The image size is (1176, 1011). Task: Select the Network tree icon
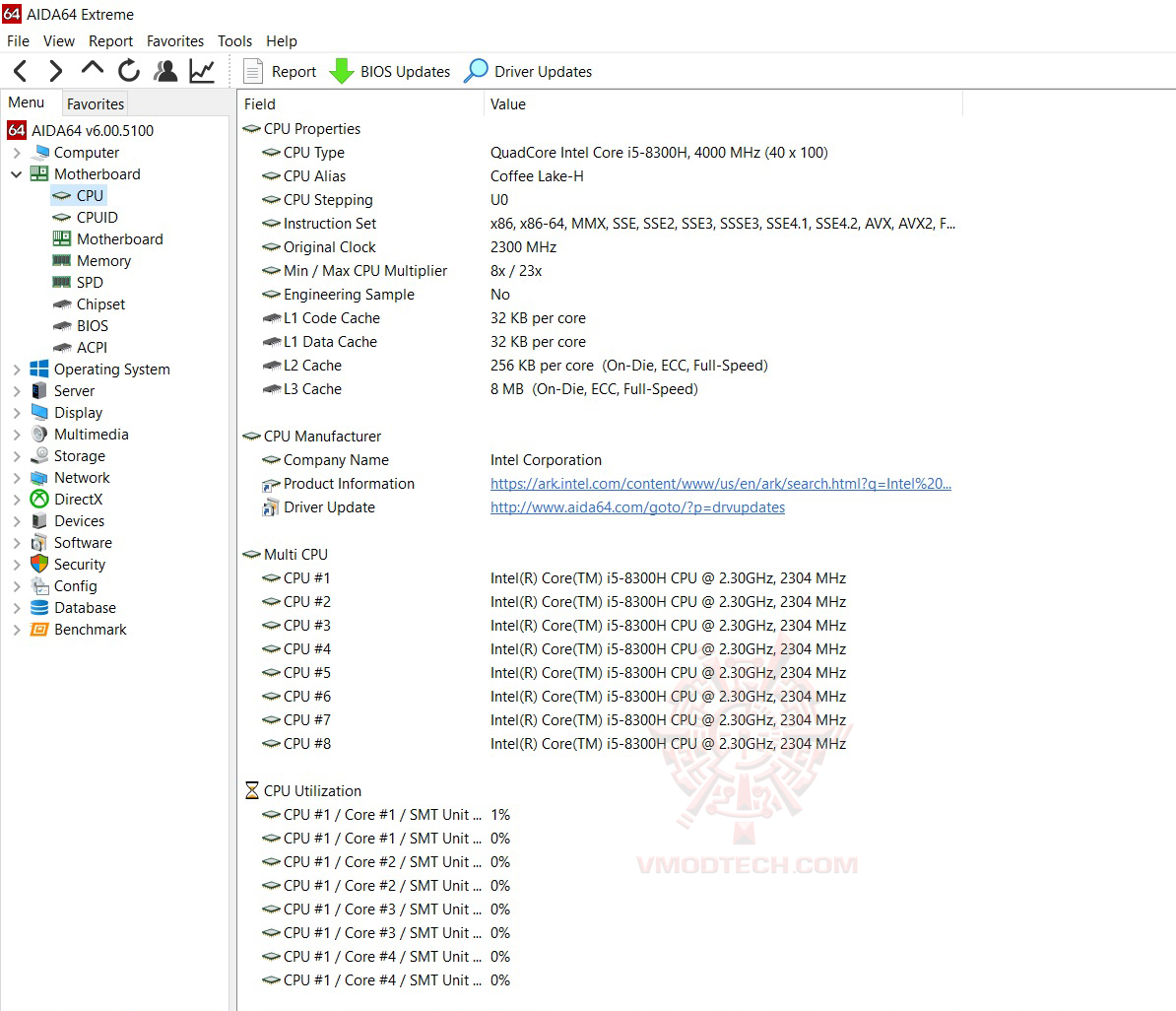click(x=39, y=478)
